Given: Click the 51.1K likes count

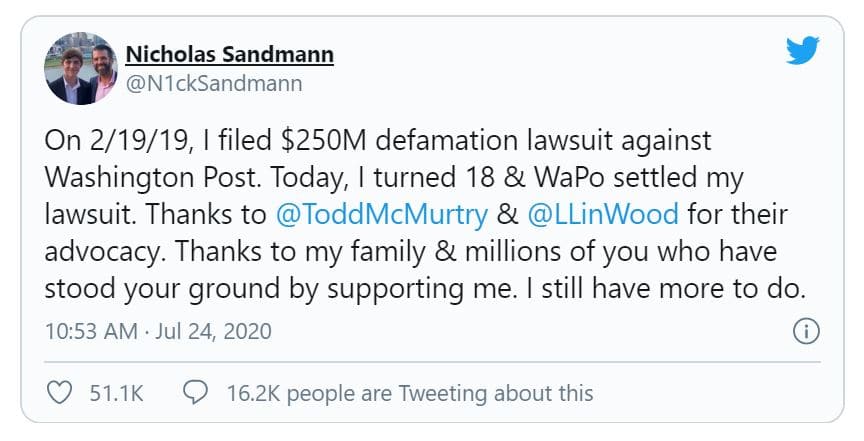Looking at the screenshot, I should 116,394.
